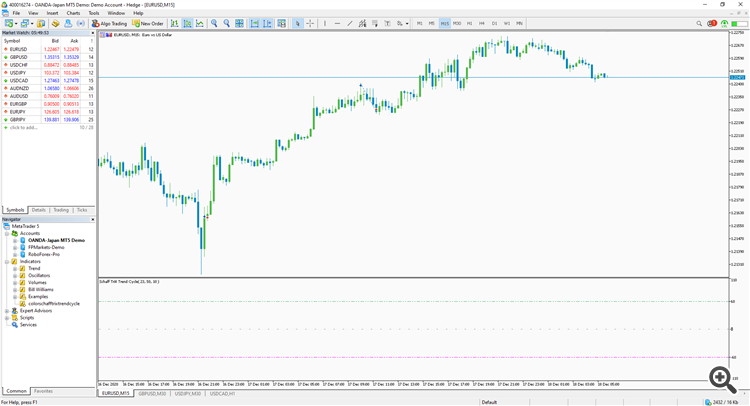Select USDCAD symbol in Market Watch
Viewport: 750px width, 406px height.
[x=19, y=81]
